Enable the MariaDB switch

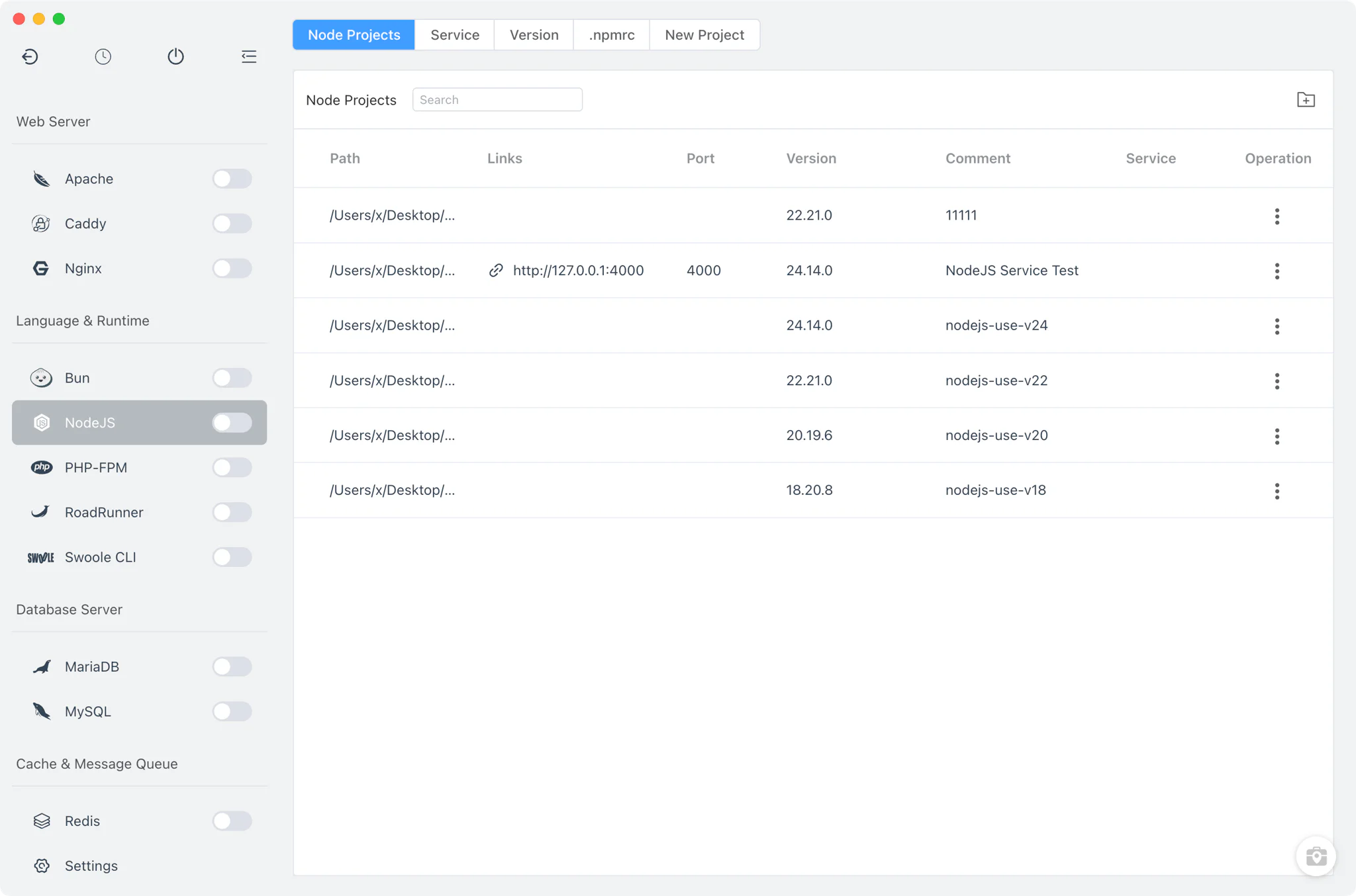click(x=232, y=666)
